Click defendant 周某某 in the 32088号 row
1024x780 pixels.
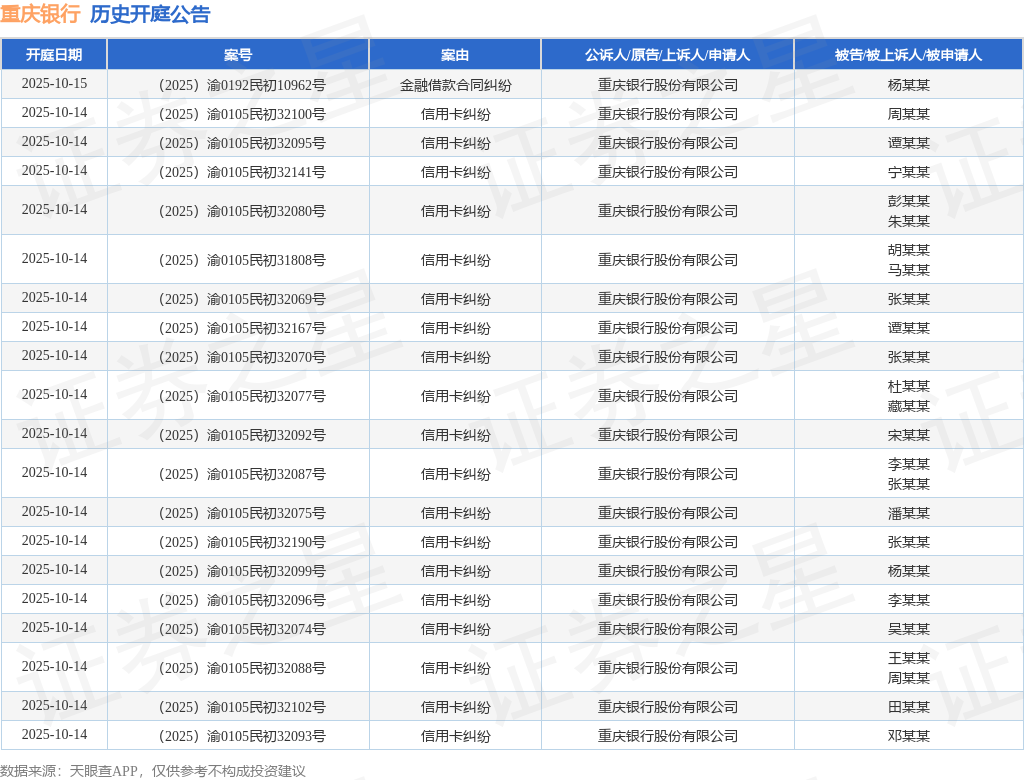pyautogui.click(x=908, y=678)
